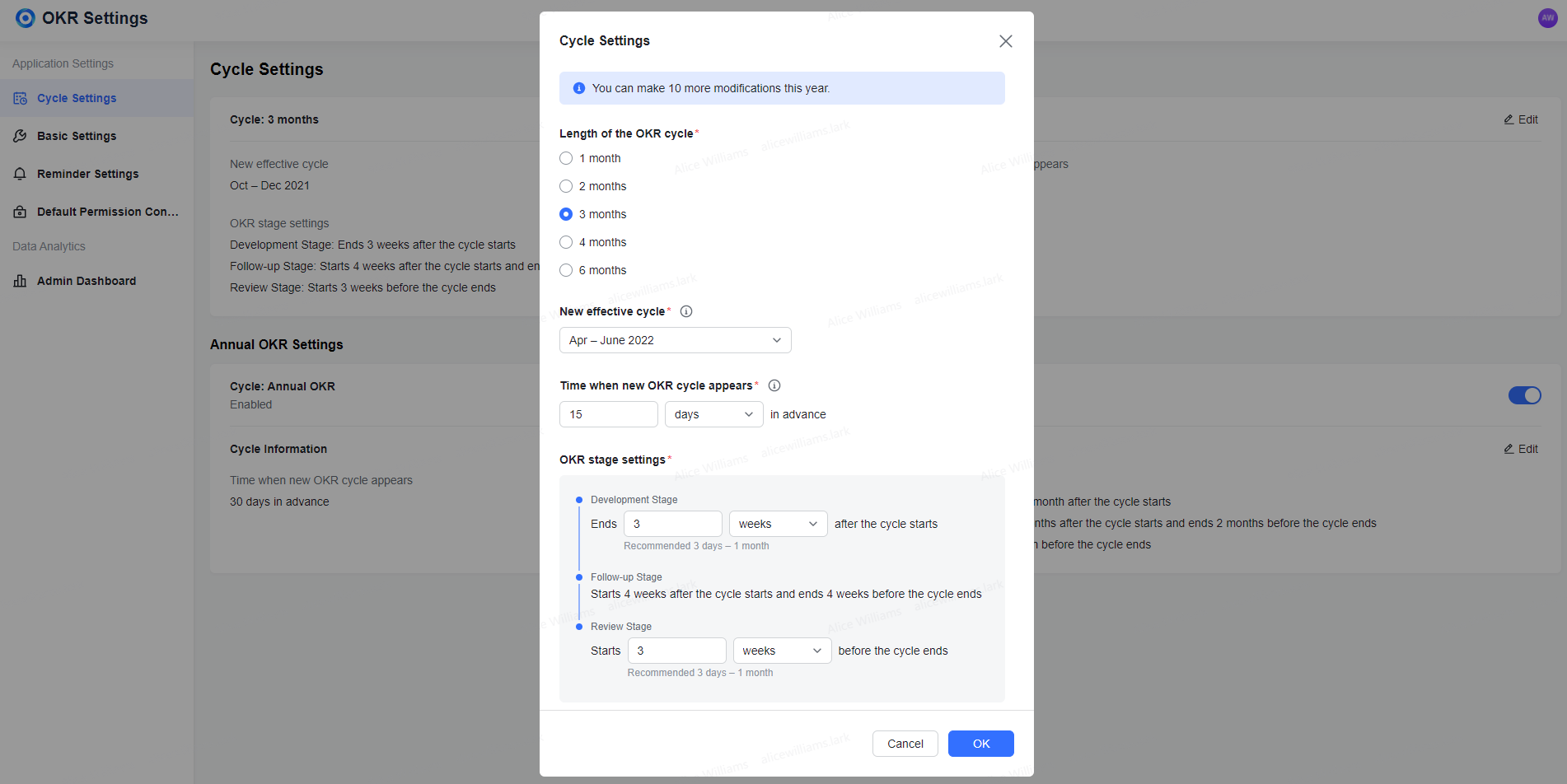The height and width of the screenshot is (784, 1567).
Task: Click the Default Permission lock icon
Action: (x=20, y=211)
